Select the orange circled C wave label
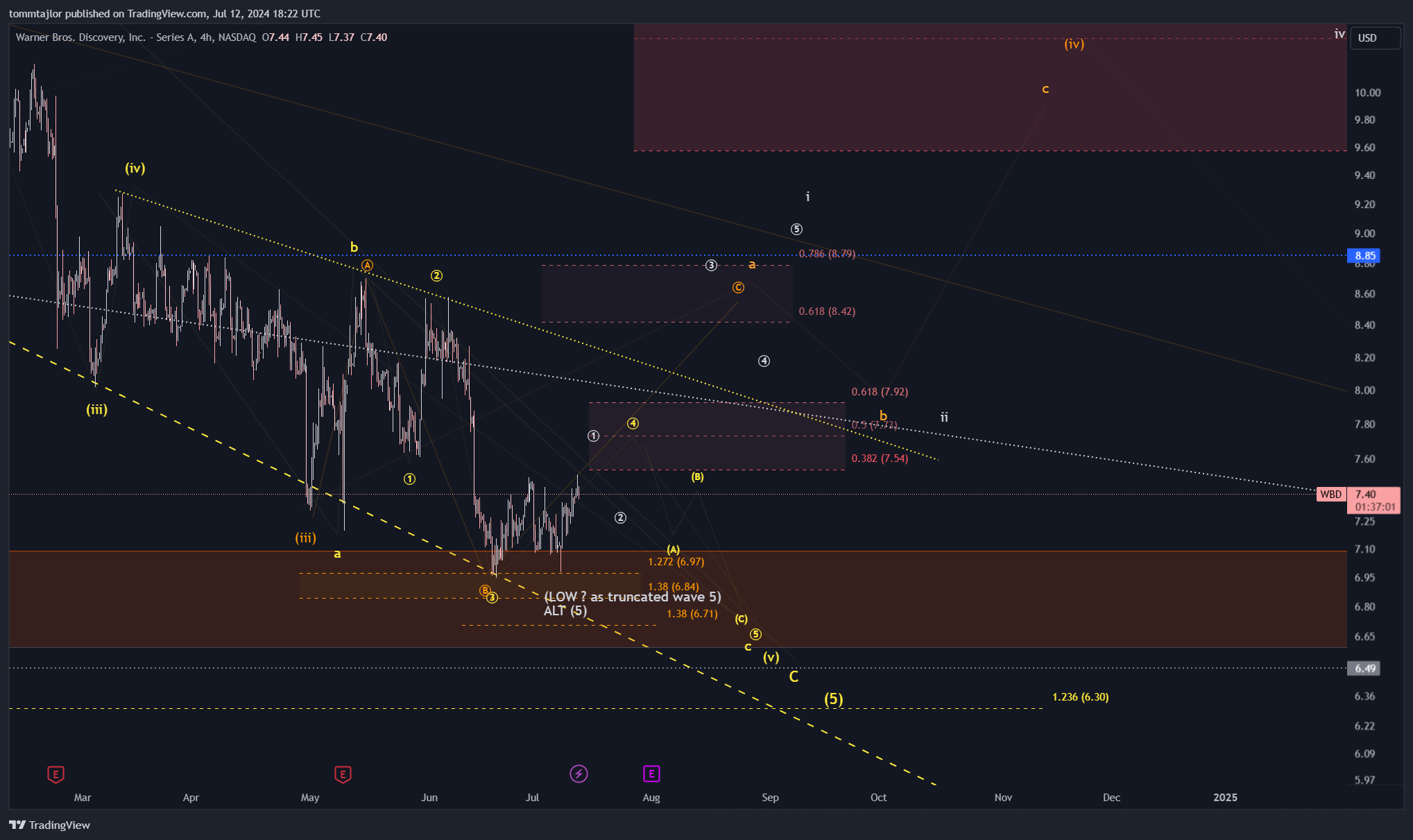Image resolution: width=1413 pixels, height=840 pixels. [x=738, y=287]
